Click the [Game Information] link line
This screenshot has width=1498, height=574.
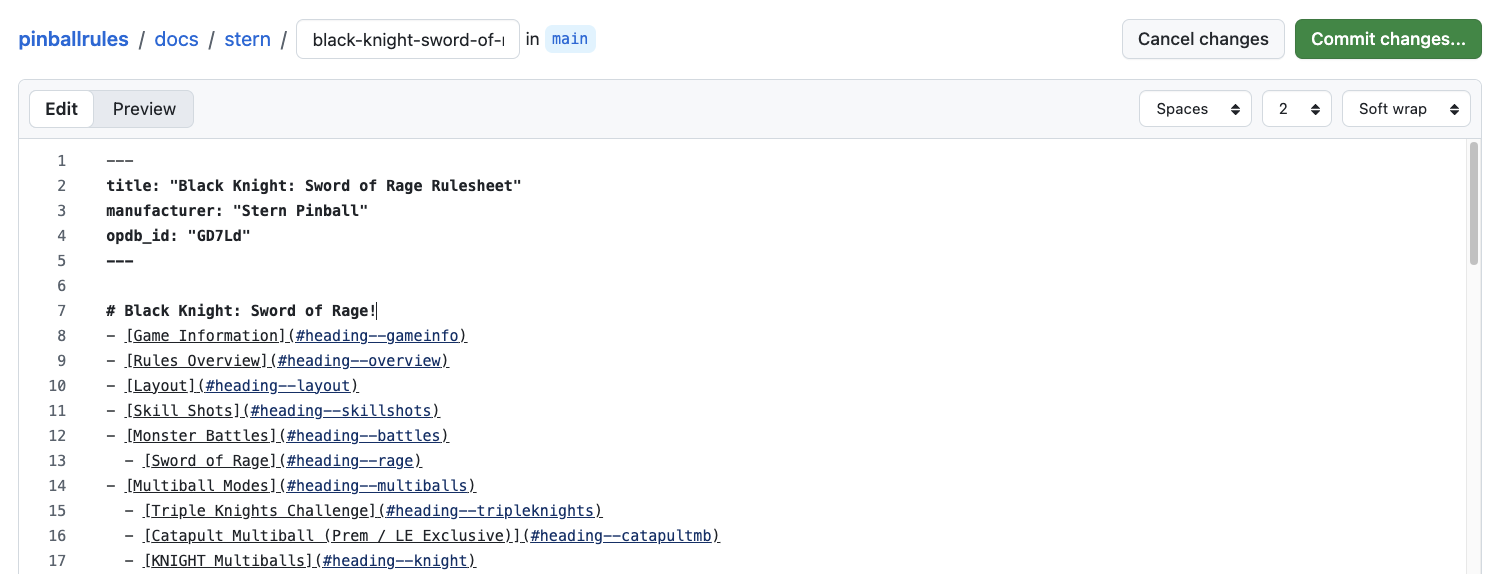coord(287,336)
